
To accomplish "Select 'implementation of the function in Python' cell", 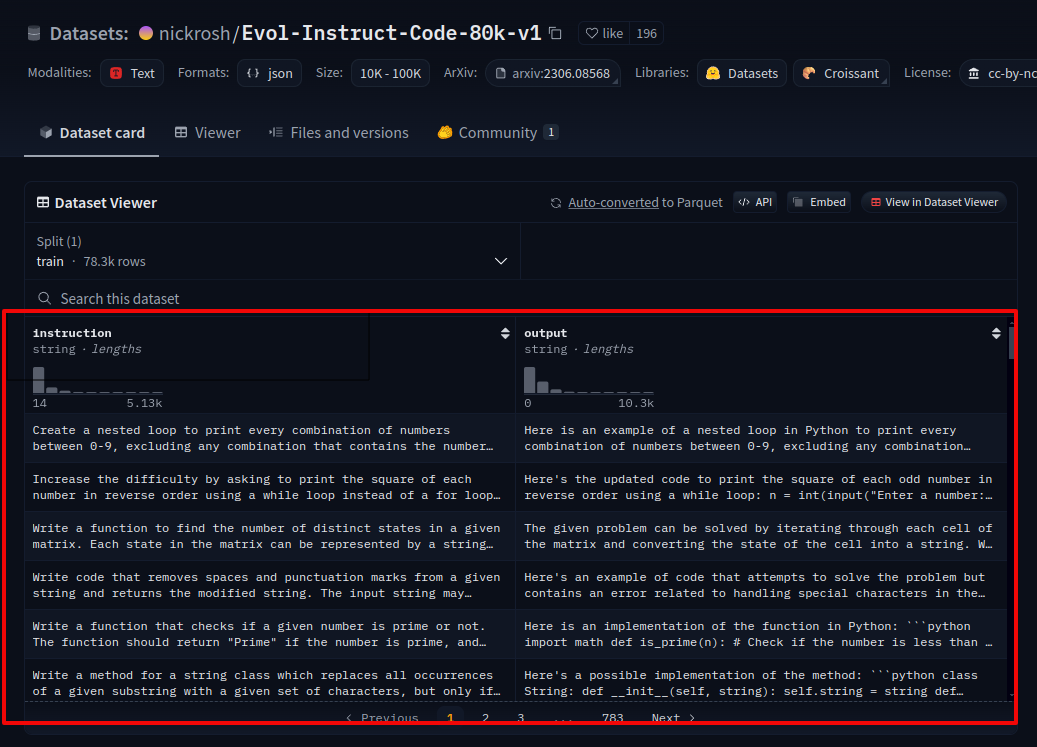I will (761, 634).
